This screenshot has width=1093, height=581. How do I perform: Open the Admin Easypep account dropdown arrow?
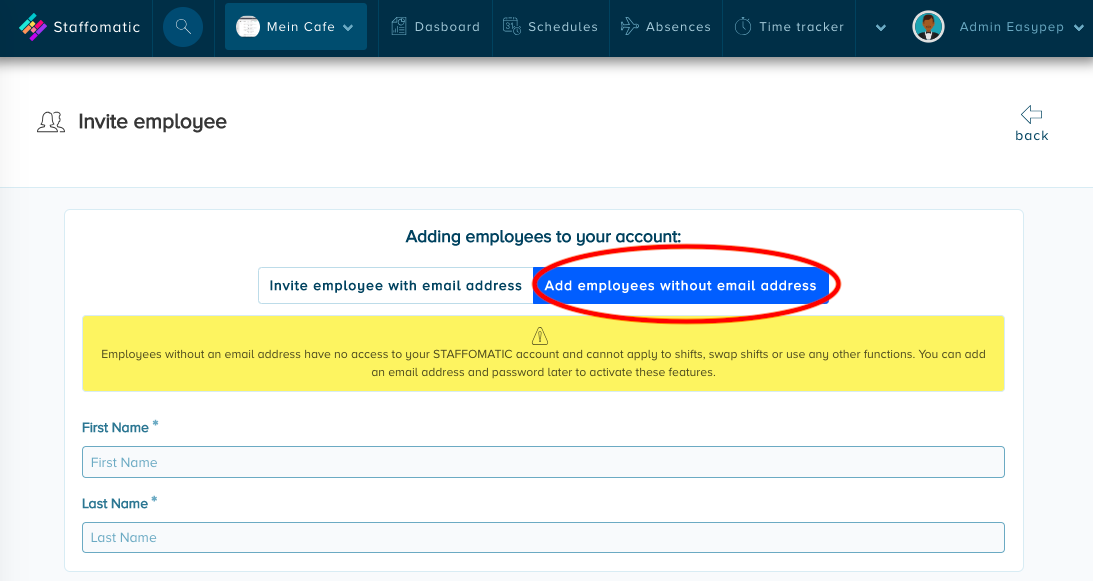click(1078, 28)
